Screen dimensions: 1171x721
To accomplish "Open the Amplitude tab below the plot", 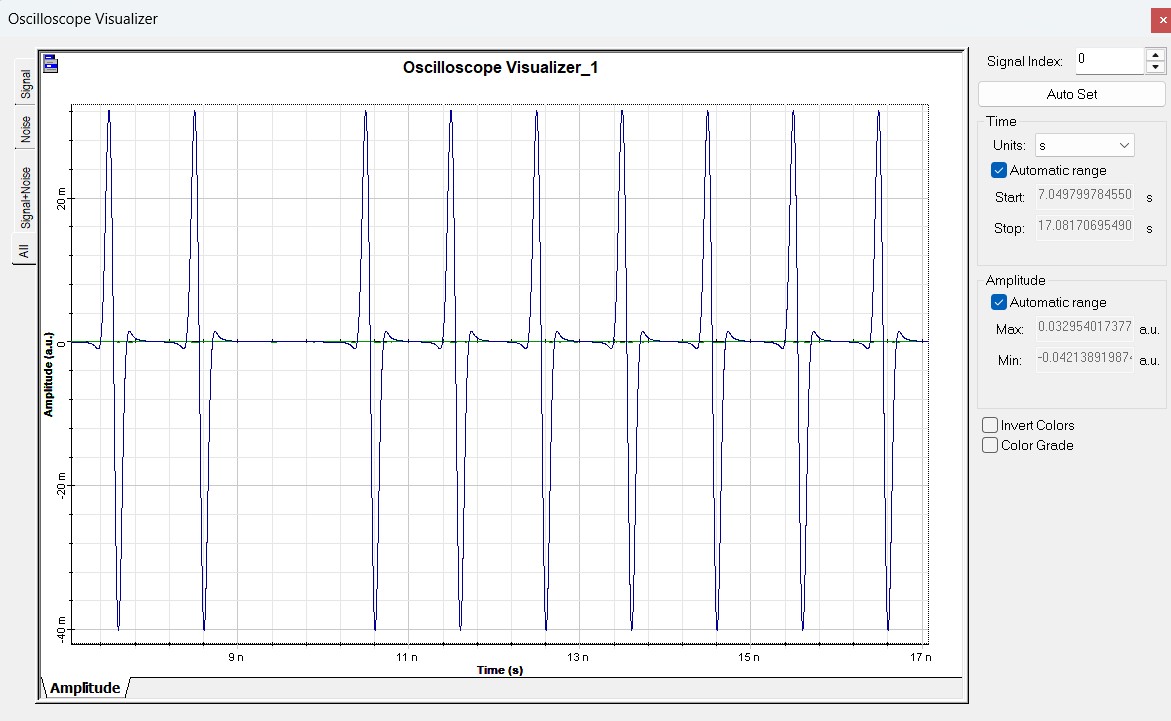I will tap(85, 688).
